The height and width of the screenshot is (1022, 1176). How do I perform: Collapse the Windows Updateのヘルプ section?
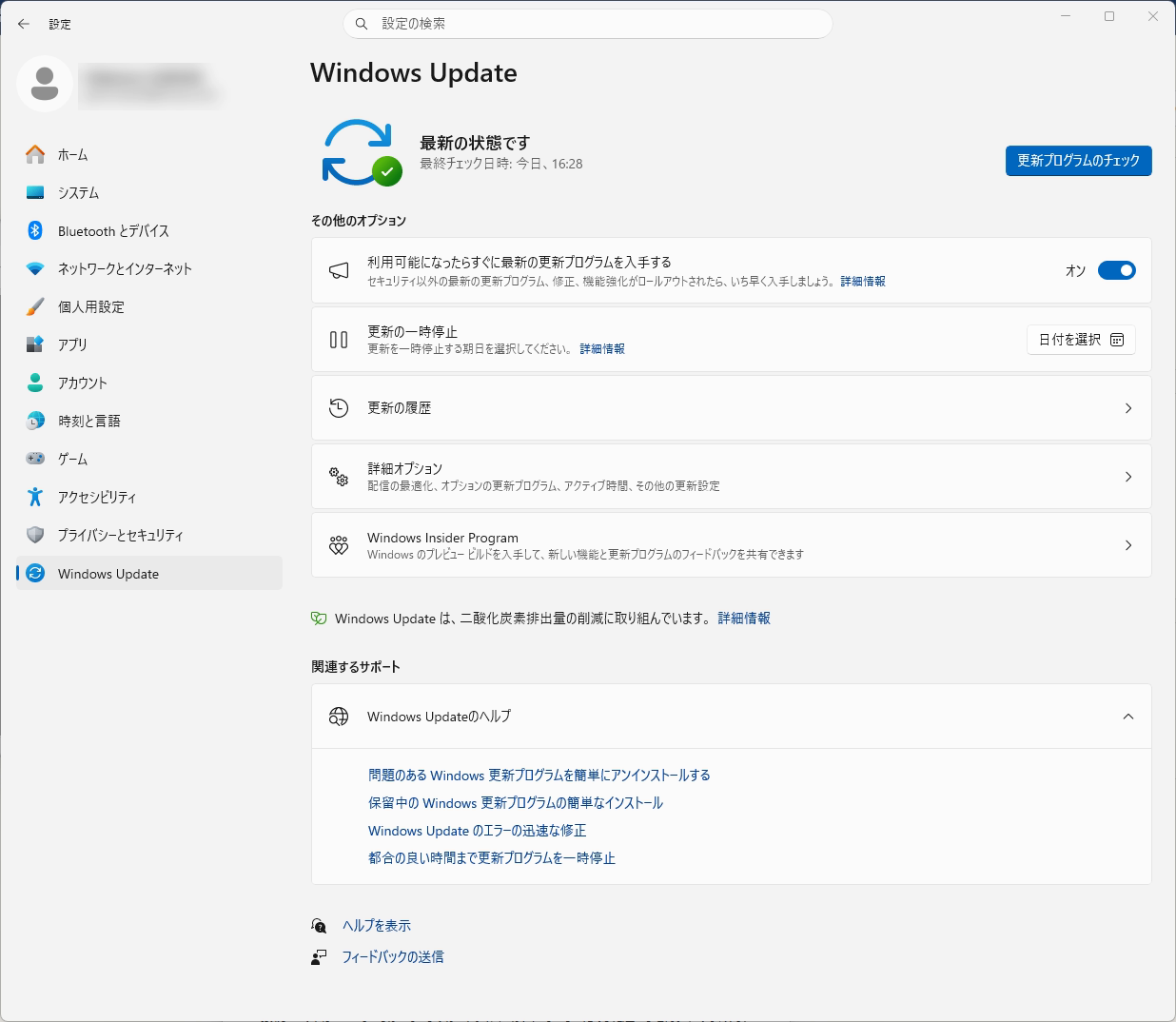(1128, 717)
